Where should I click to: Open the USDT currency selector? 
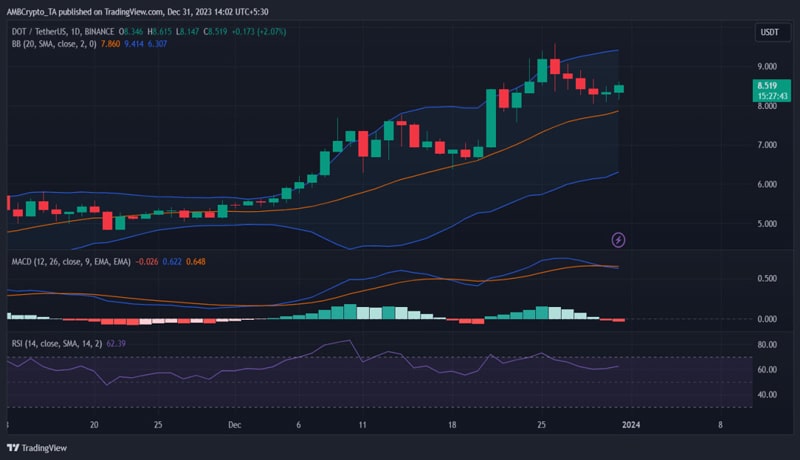tap(768, 33)
